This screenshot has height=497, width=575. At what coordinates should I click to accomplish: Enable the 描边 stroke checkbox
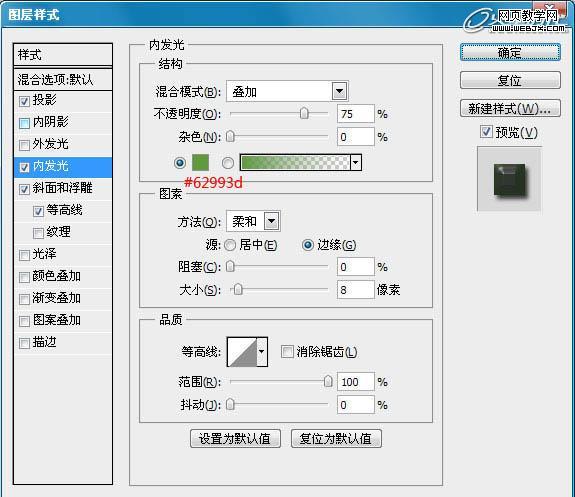coord(24,343)
